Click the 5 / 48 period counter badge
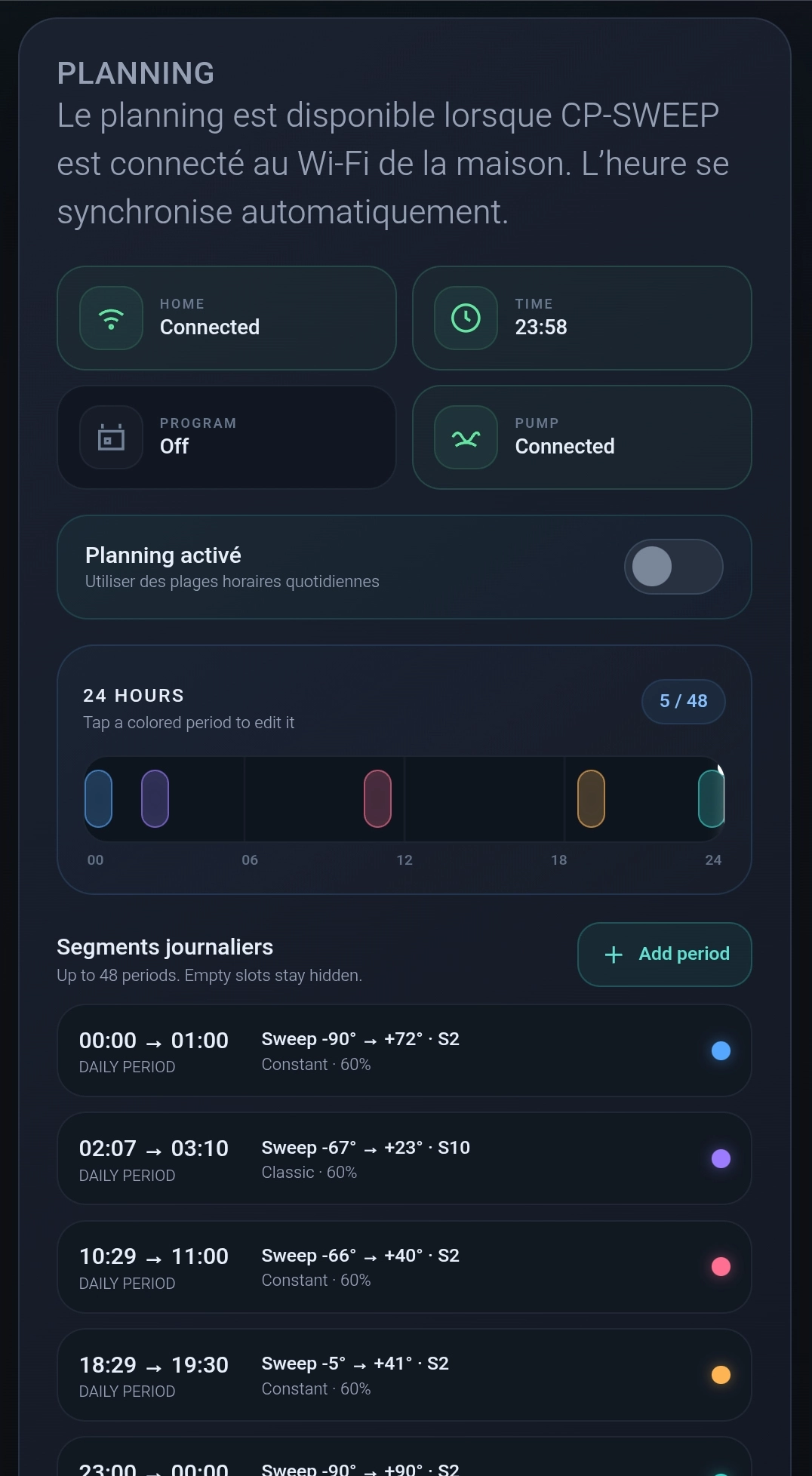812x1476 pixels. coord(684,702)
